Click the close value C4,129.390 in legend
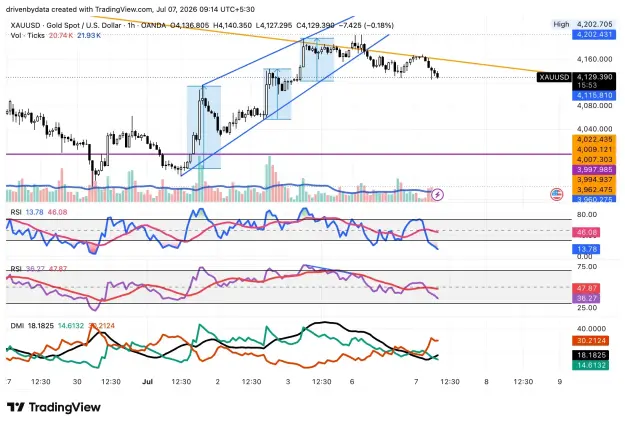625x425 pixels. pyautogui.click(x=315, y=26)
